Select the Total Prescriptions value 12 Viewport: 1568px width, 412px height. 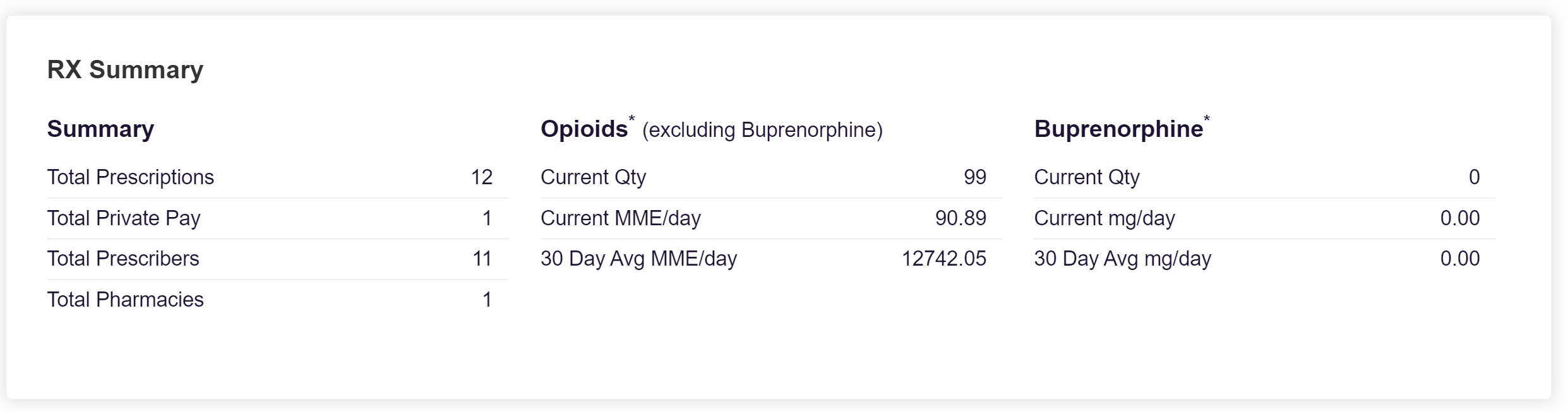tap(481, 177)
